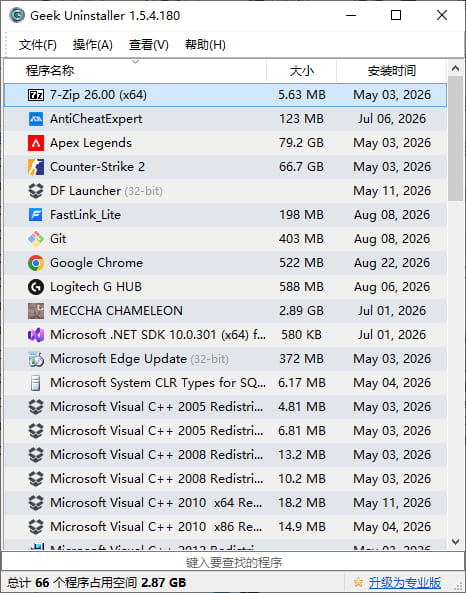
Task: Click the 升级为专业版 link
Action: [405, 582]
